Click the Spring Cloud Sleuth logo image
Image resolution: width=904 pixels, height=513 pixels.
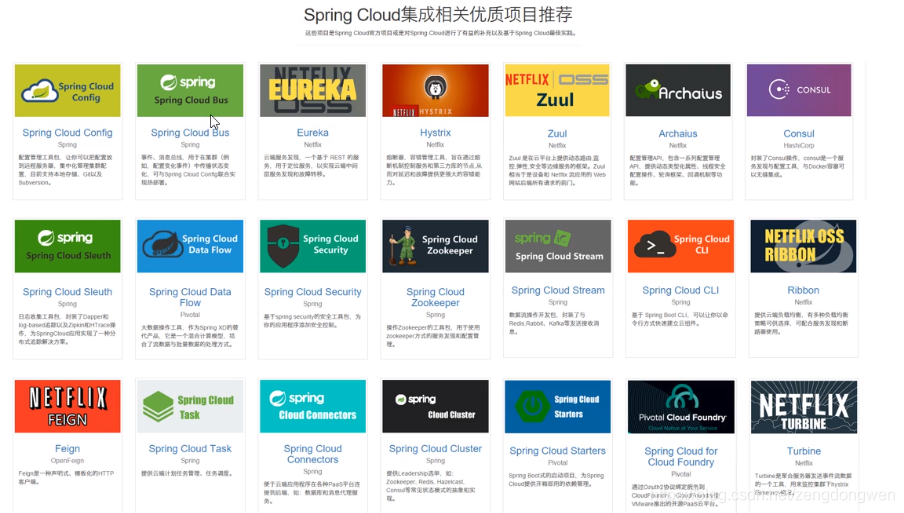pyautogui.click(x=67, y=246)
